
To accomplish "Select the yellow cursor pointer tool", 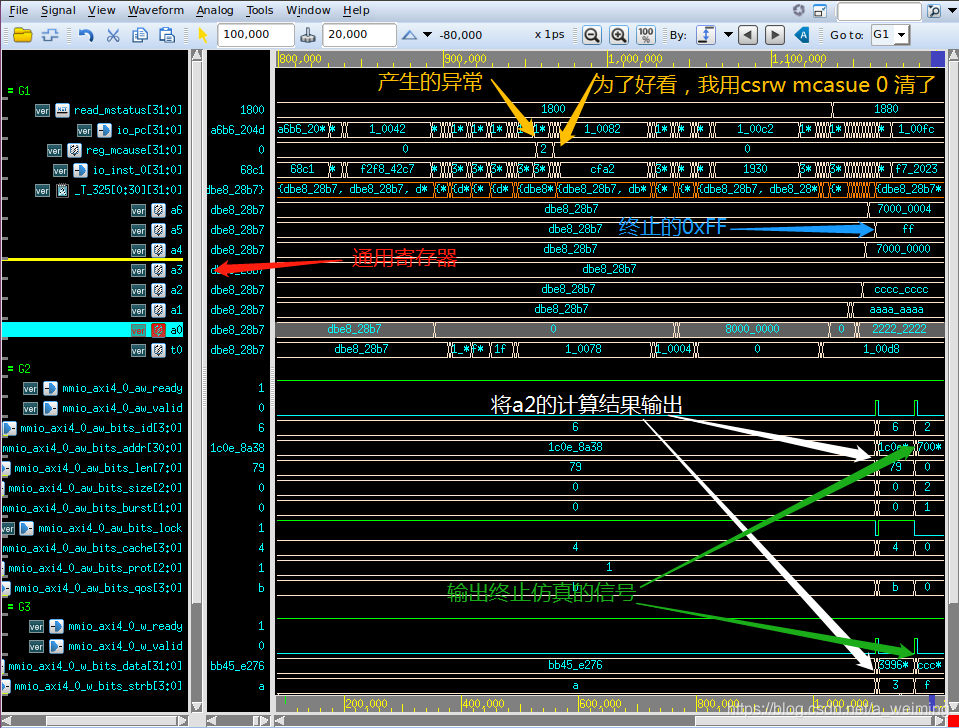I will tap(203, 35).
